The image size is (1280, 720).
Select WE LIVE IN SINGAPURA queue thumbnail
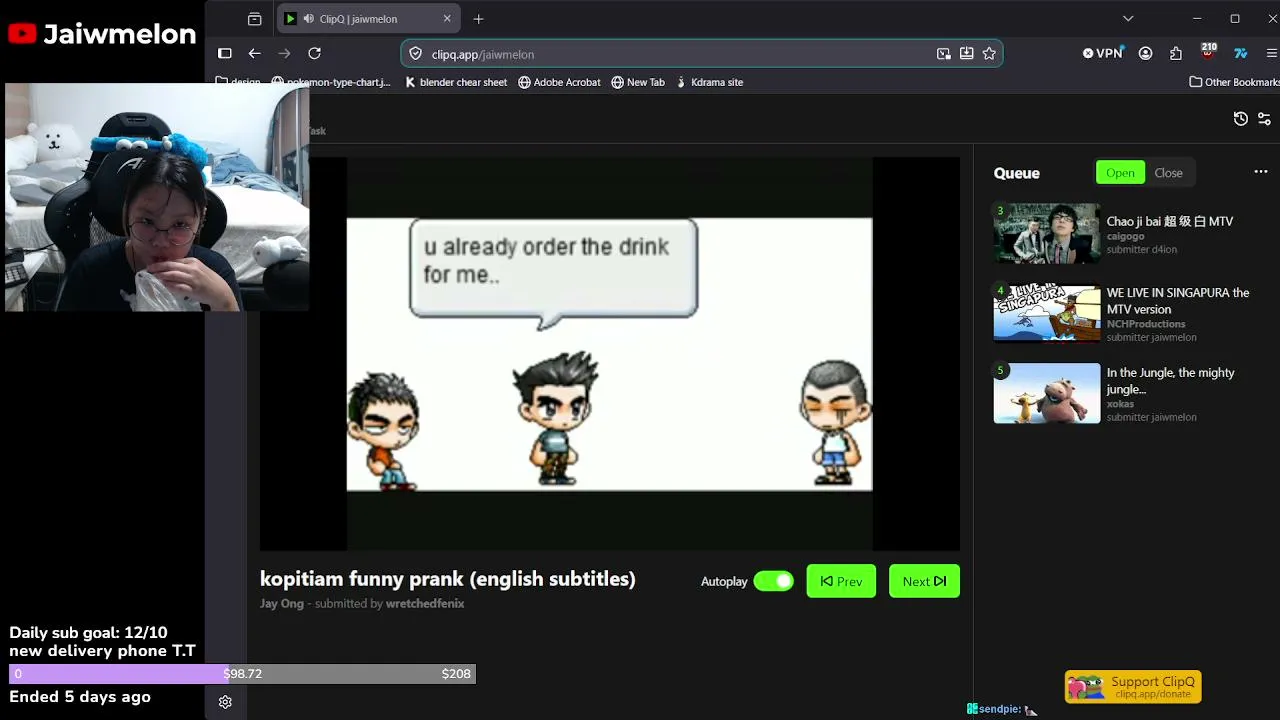click(x=1047, y=314)
